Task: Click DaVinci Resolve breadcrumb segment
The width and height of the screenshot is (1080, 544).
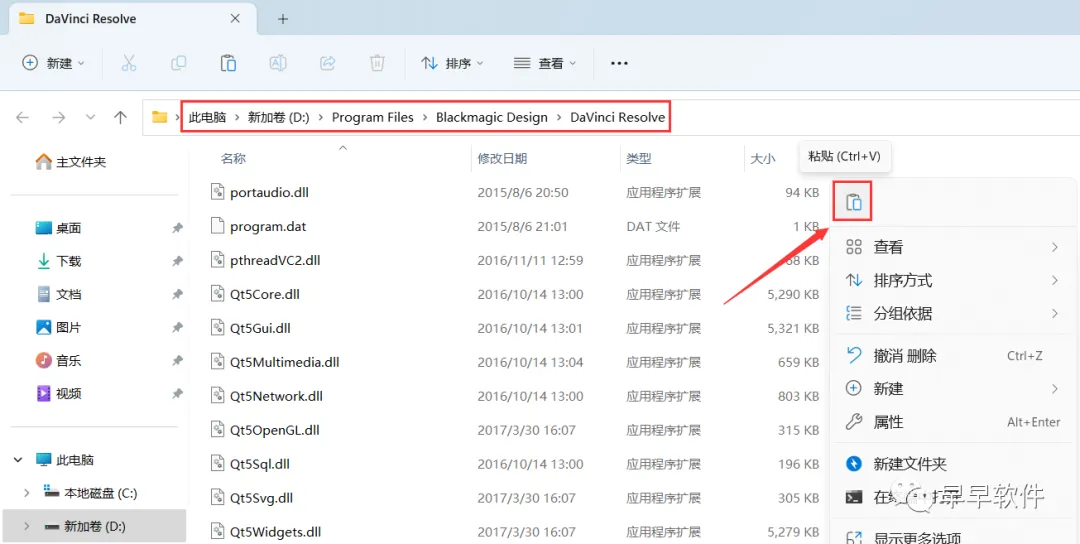Action: coord(618,118)
